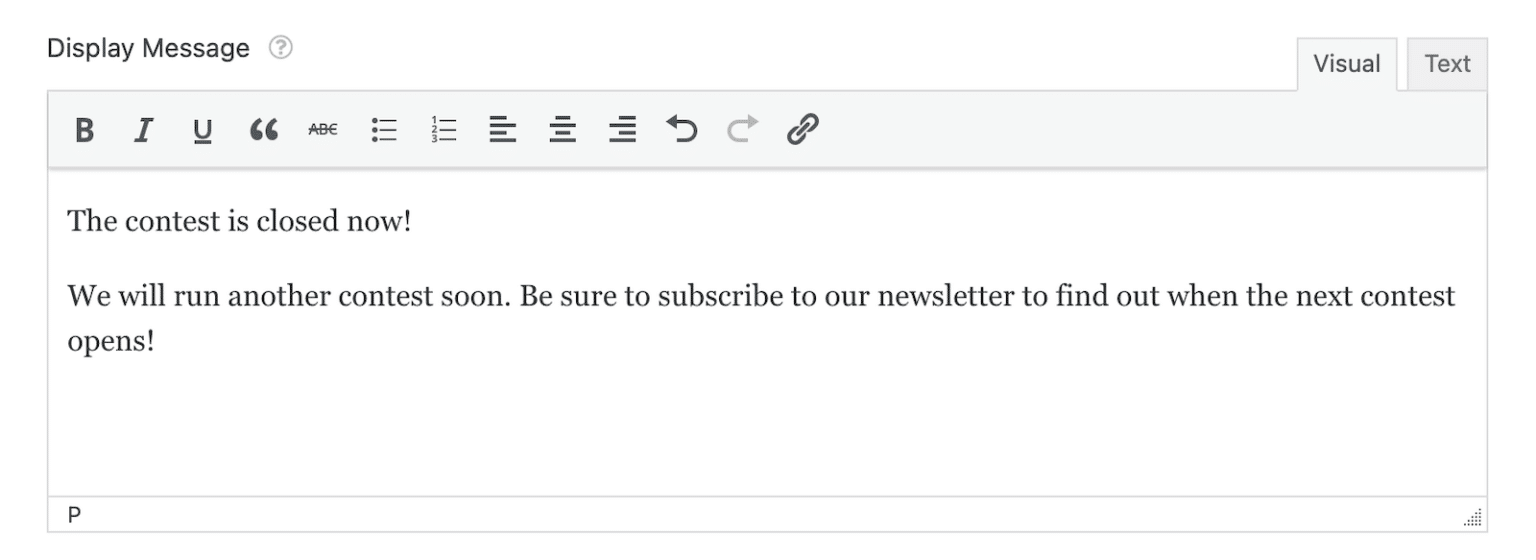The width and height of the screenshot is (1536, 560).
Task: Click the editor resize handle
Action: (x=1473, y=519)
